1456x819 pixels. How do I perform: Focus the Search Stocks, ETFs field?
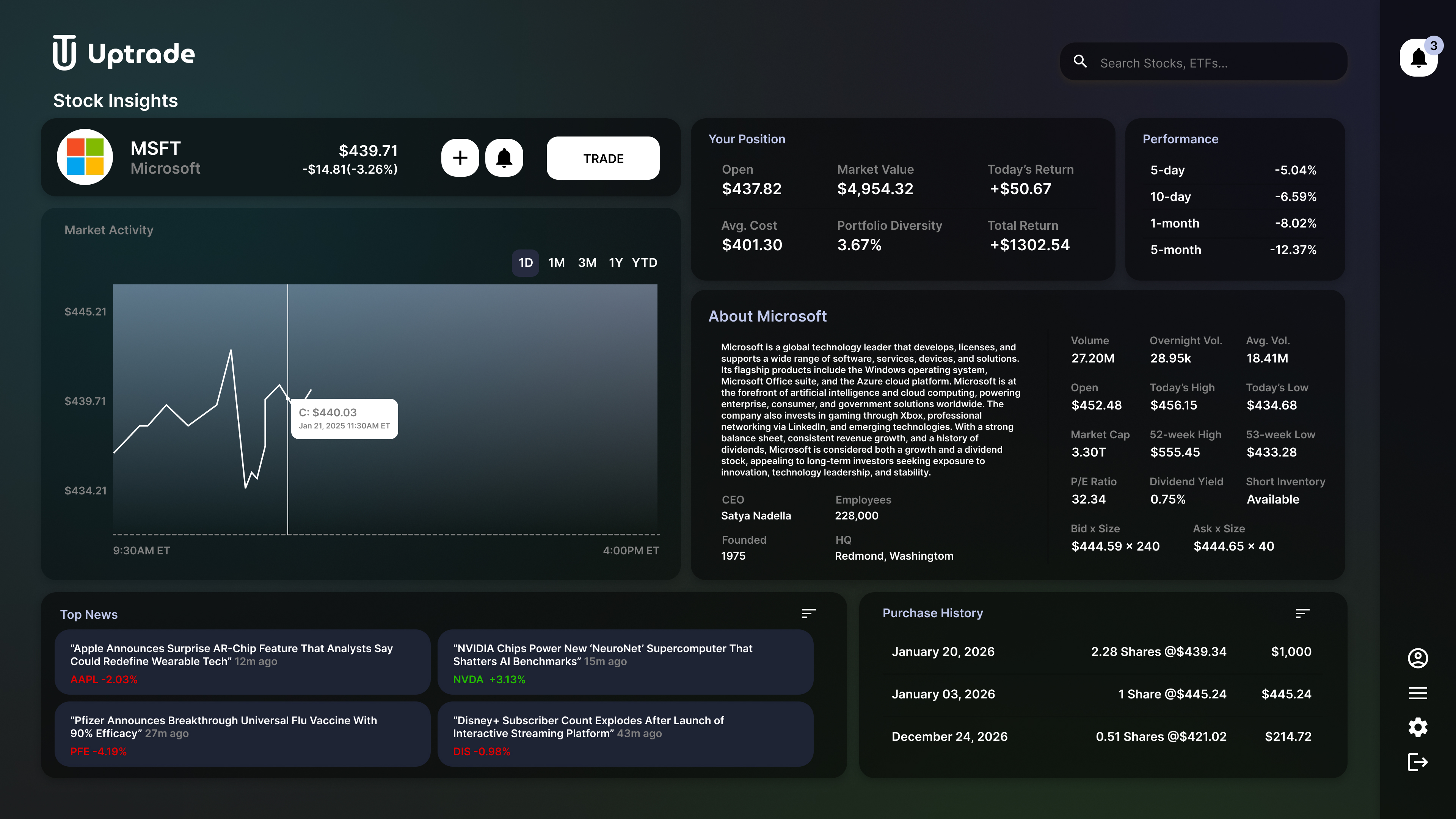click(x=1204, y=61)
